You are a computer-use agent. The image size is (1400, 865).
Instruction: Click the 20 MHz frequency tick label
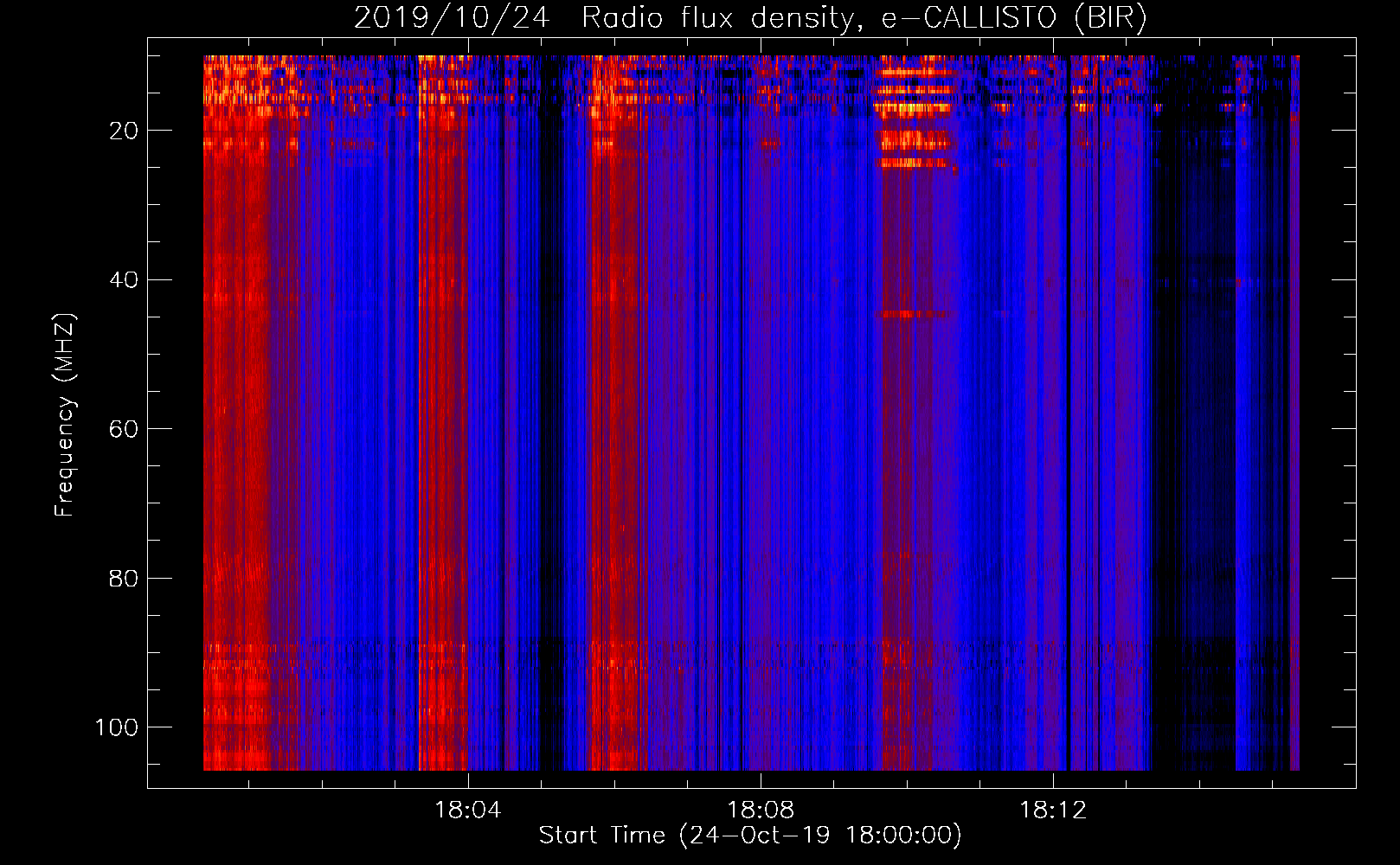(124, 131)
